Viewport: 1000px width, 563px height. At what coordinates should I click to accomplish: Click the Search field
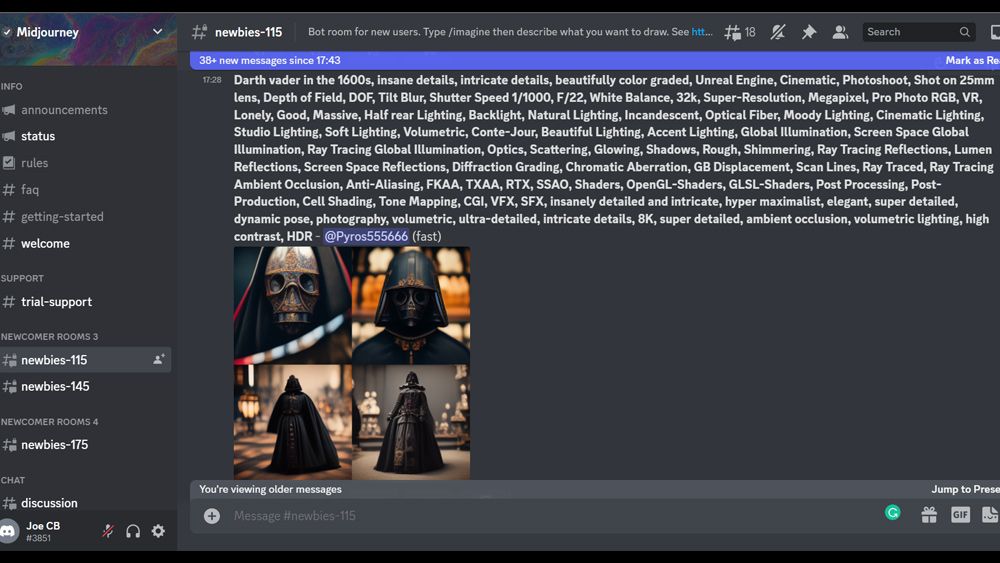(918, 32)
